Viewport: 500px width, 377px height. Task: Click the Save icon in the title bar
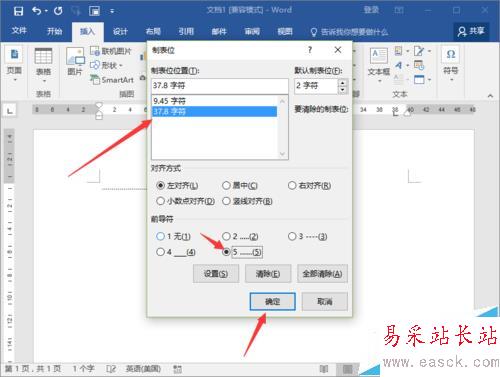[18, 11]
